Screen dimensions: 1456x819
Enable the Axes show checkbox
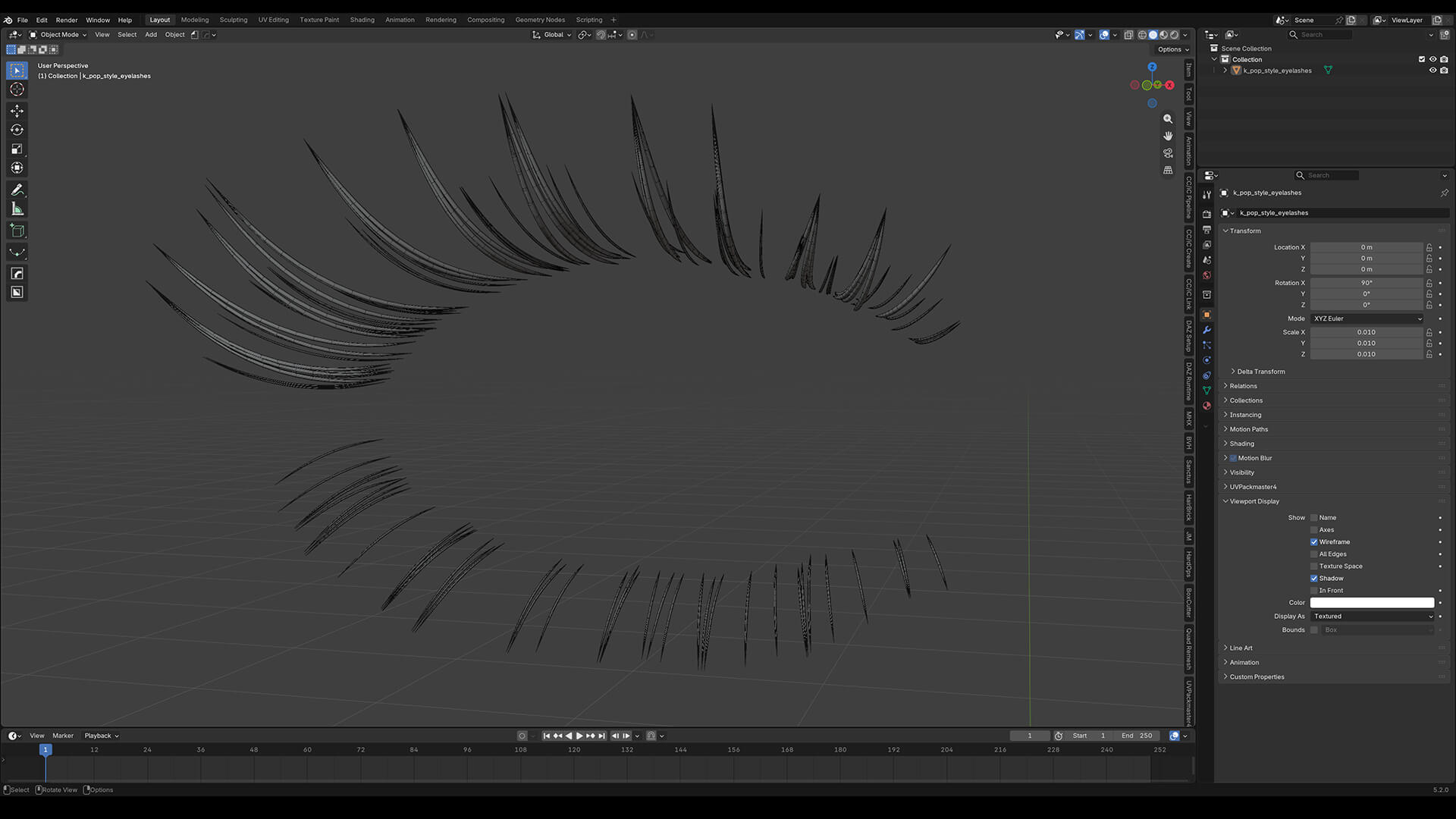click(x=1314, y=530)
